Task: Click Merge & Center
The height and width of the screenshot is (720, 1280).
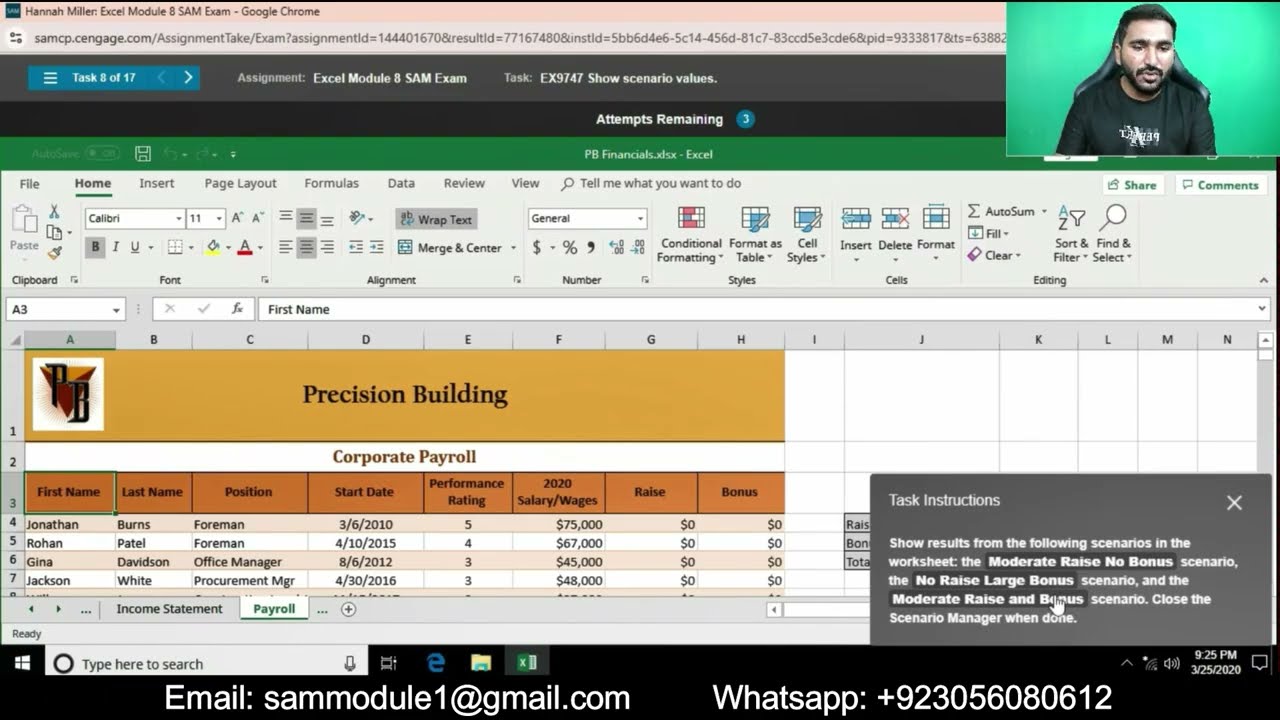Action: [x=450, y=247]
